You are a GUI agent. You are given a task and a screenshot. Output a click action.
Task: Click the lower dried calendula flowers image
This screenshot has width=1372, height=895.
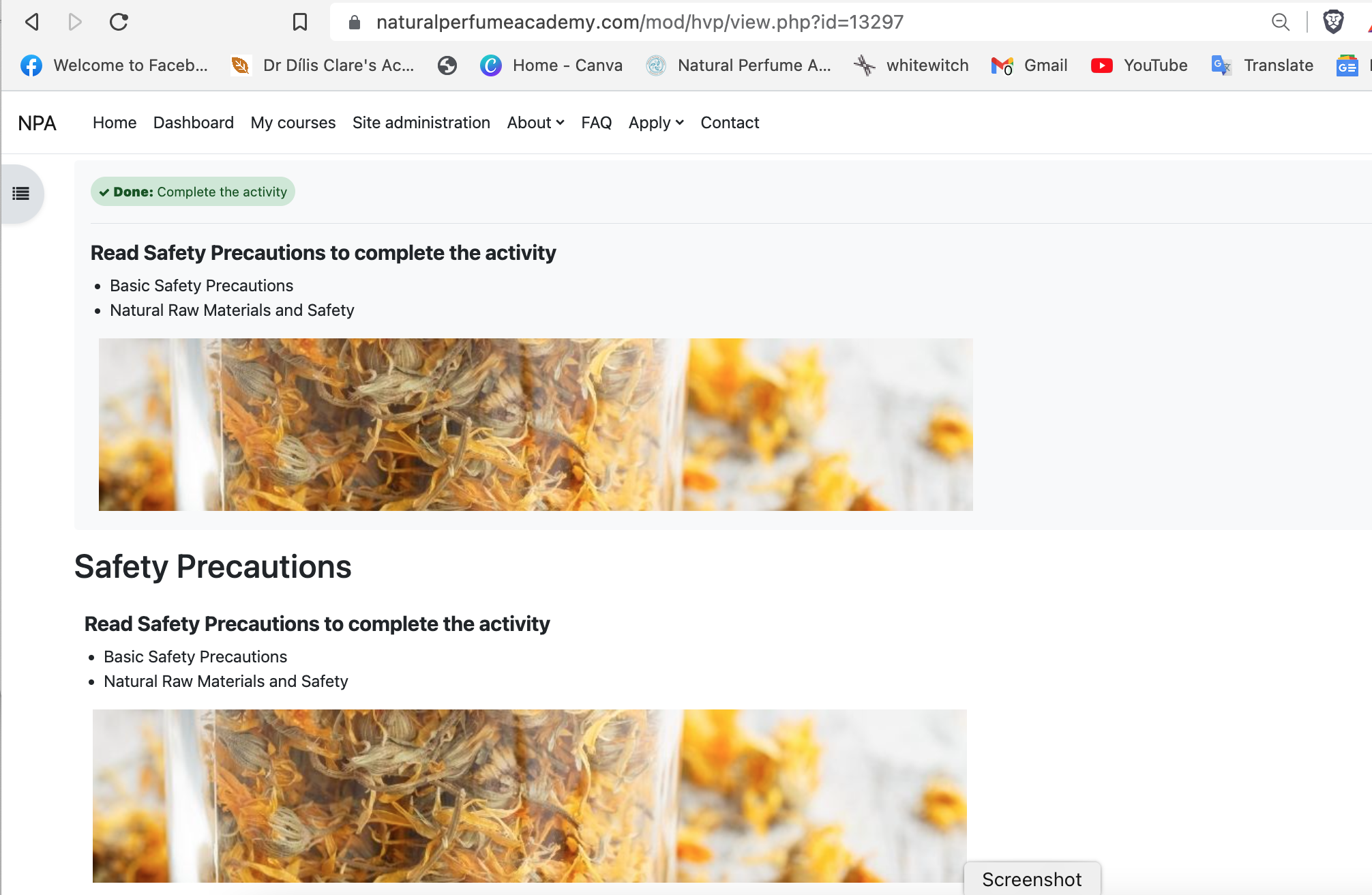coord(530,795)
